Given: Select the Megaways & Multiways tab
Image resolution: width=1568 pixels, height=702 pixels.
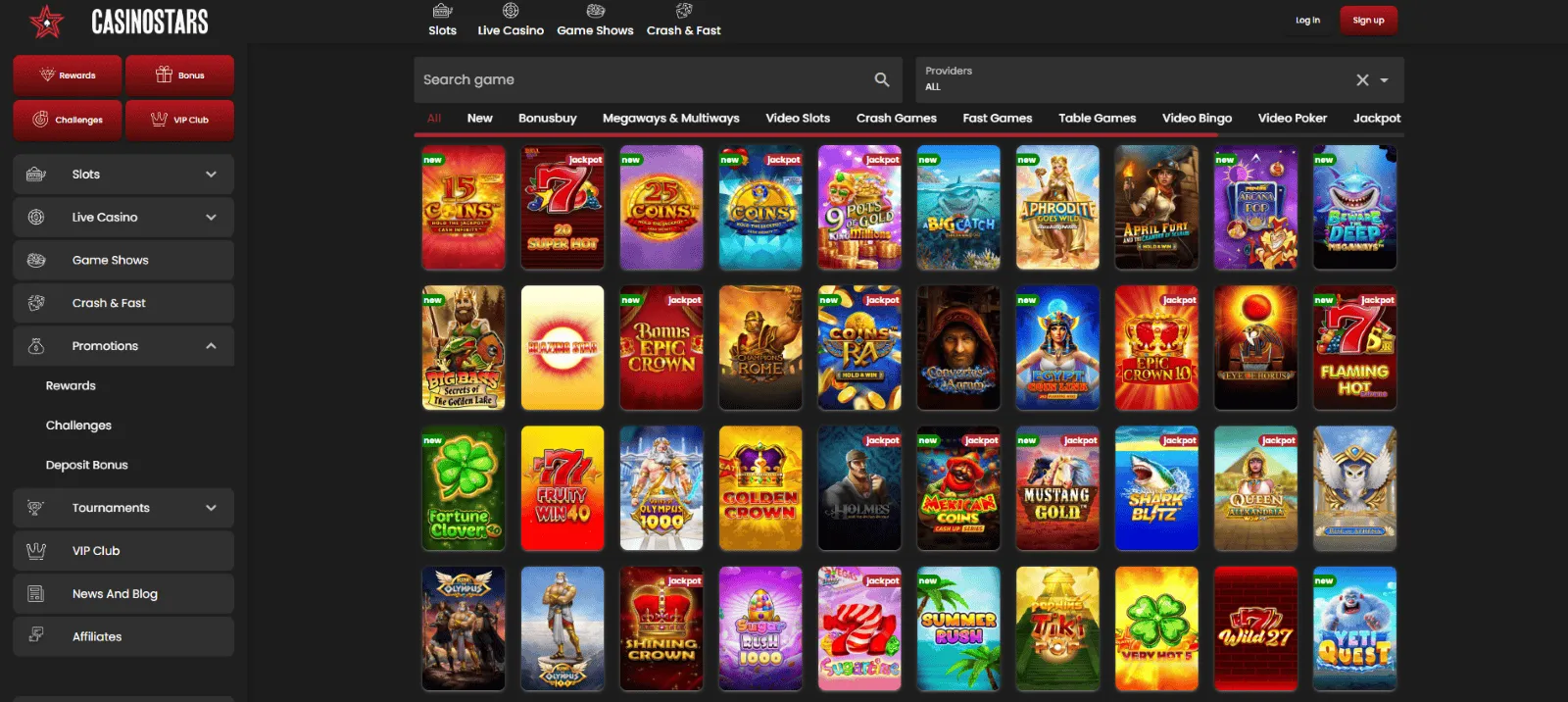Looking at the screenshot, I should click(670, 118).
